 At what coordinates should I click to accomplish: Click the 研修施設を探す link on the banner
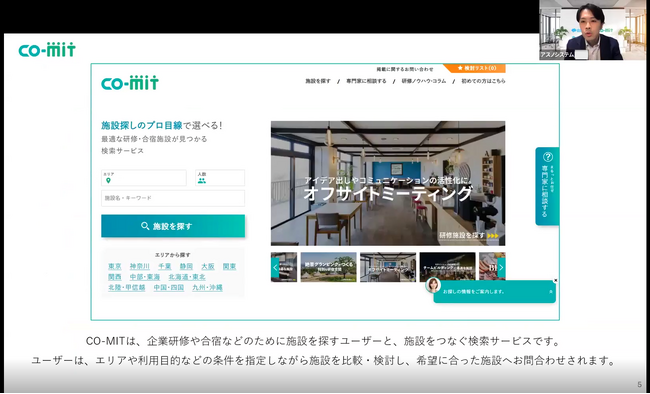[x=469, y=236]
